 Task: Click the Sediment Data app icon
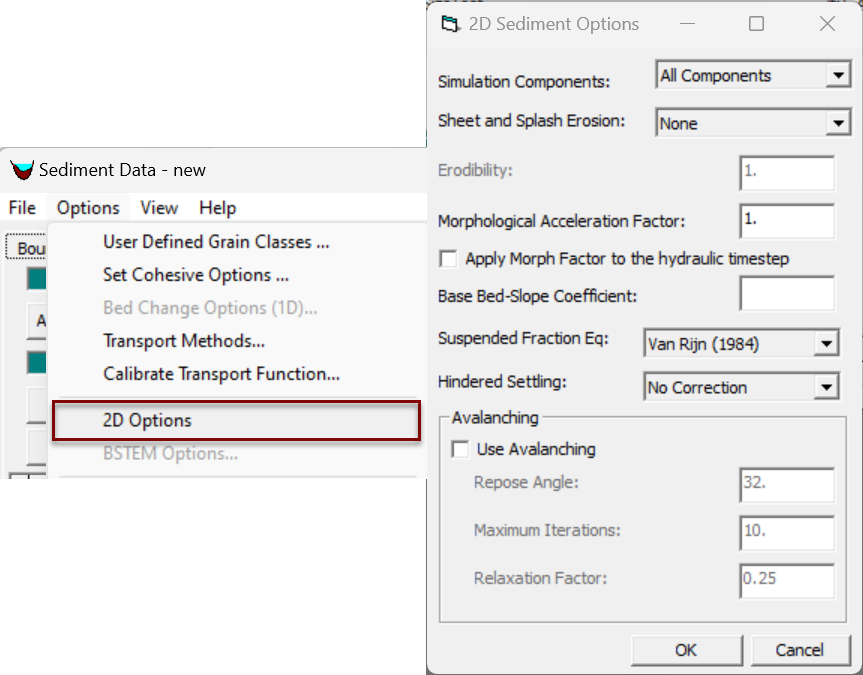pos(22,170)
